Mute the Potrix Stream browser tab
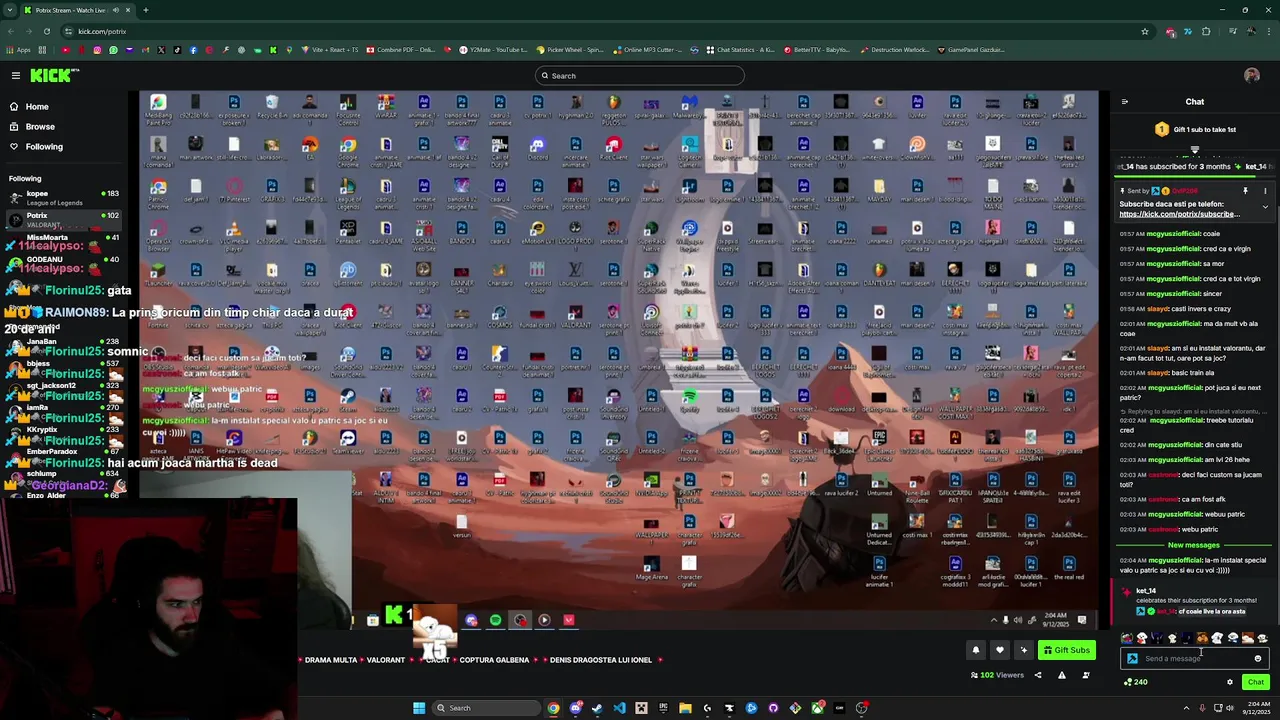 (115, 10)
